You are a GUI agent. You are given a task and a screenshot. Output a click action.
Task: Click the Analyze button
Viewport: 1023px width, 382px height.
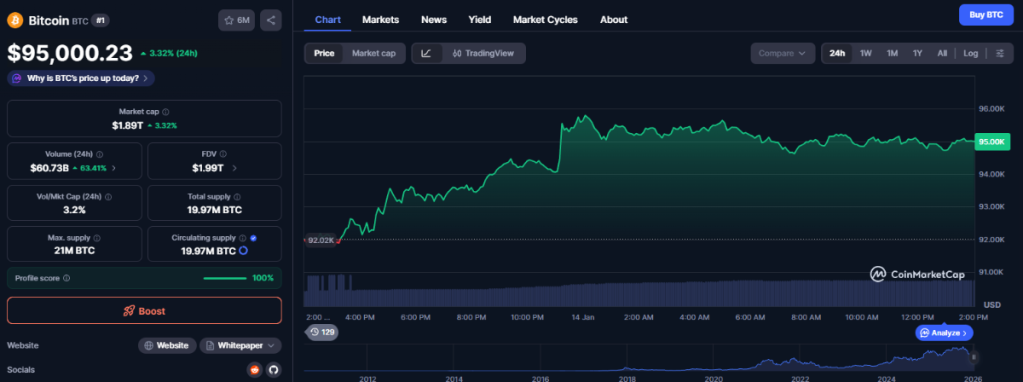pos(944,332)
